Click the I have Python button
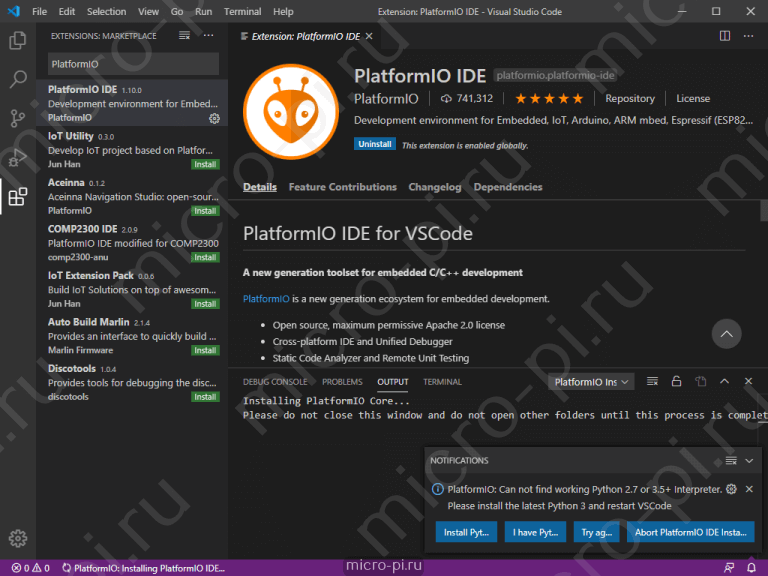Screen dimensions: 768x576 [535, 532]
